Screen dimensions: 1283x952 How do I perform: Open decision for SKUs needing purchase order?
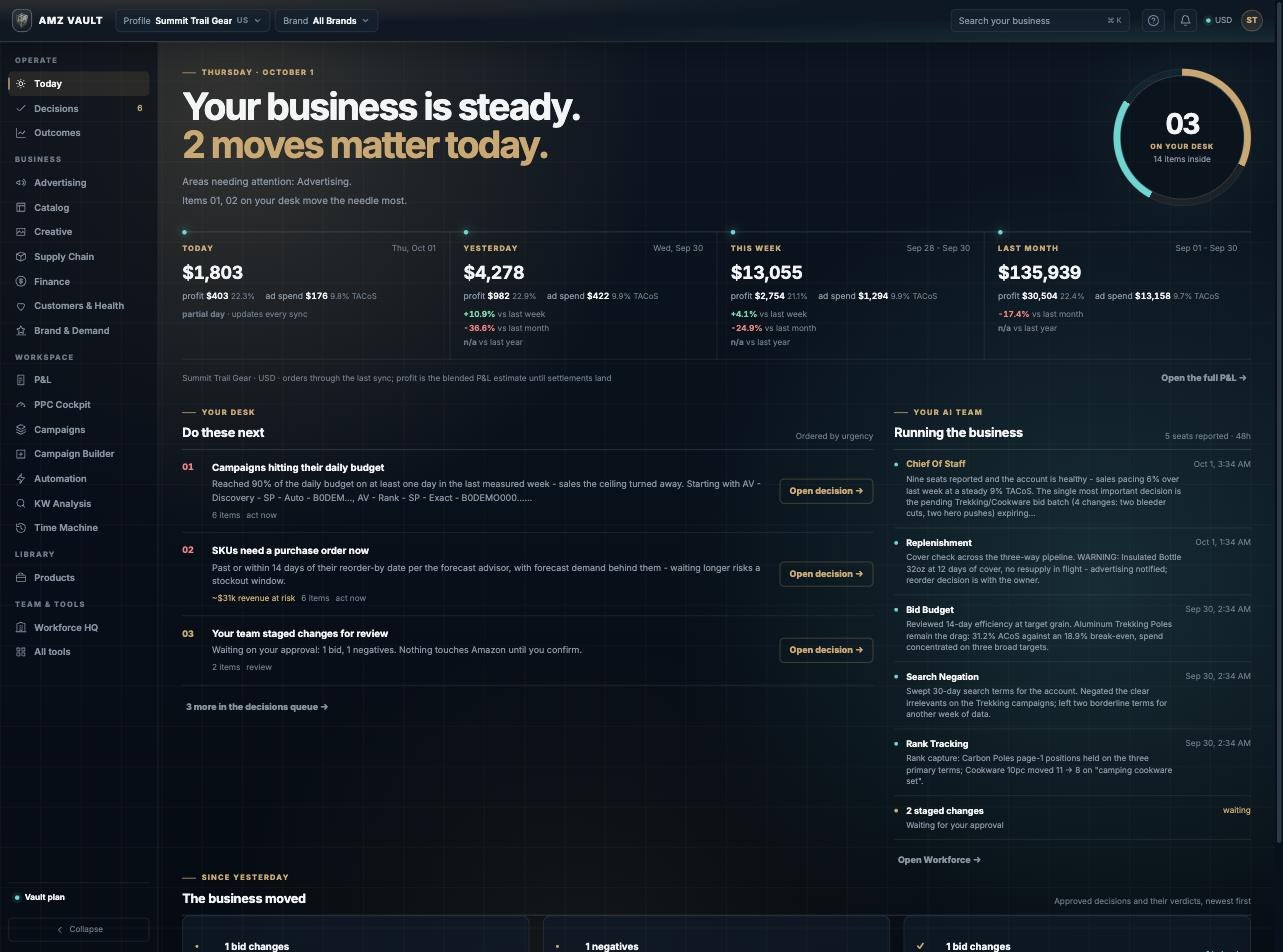pos(826,574)
